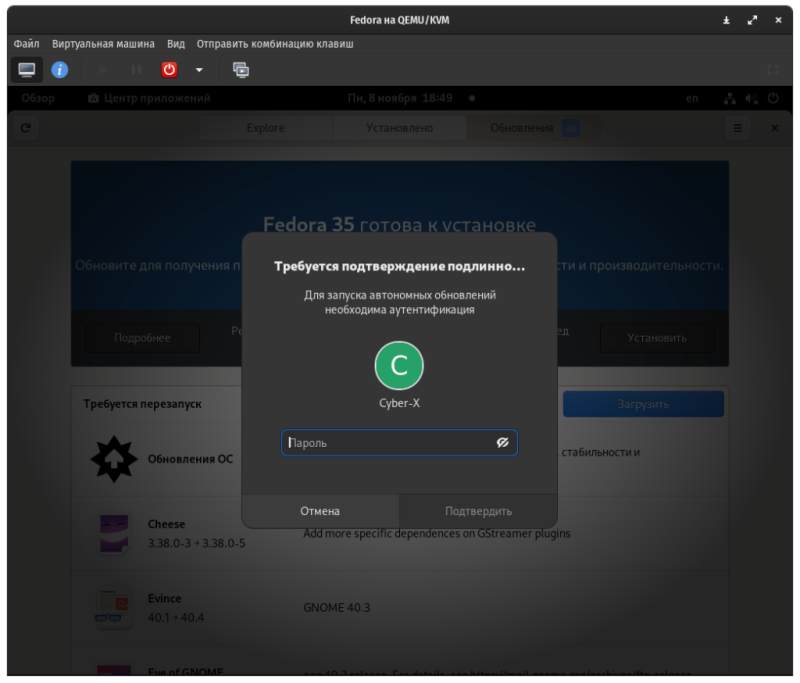Switch to the Обновления tab
The image size is (800, 683).
533,128
